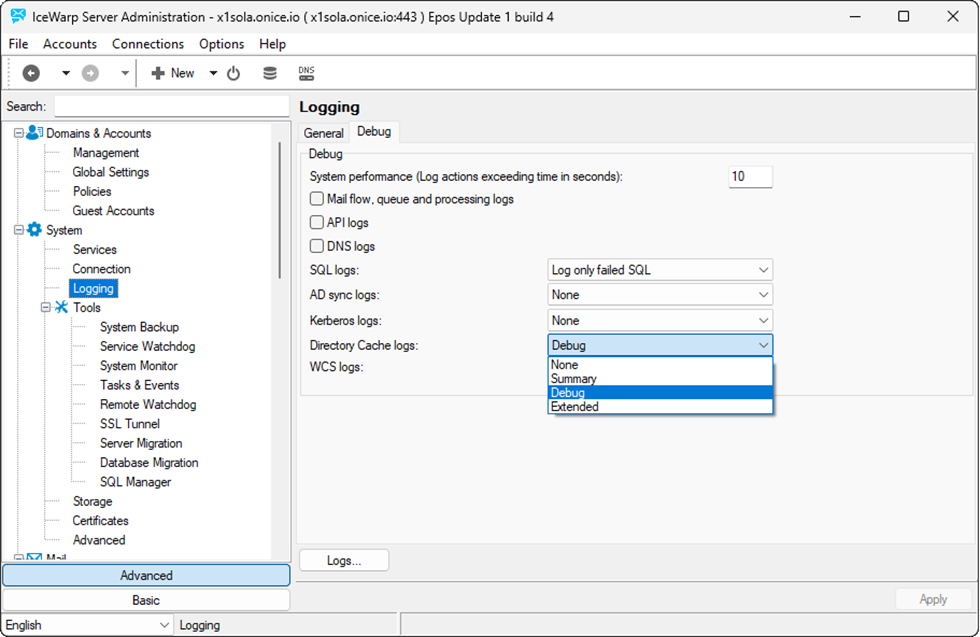This screenshot has height=637, width=980.
Task: Click the Tools wrench icon
Action: pos(61,307)
